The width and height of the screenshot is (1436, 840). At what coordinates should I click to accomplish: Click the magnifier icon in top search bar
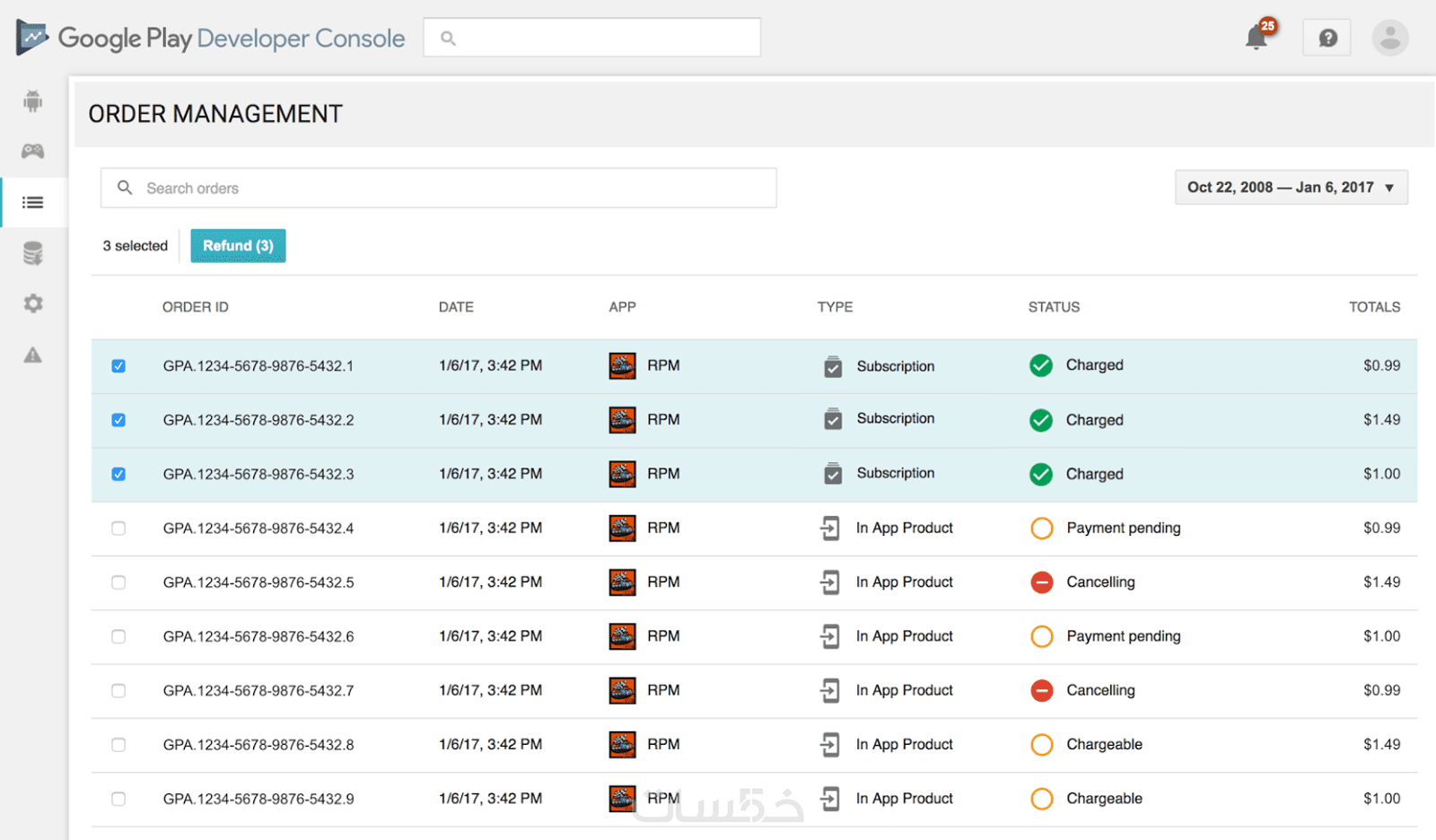(x=448, y=38)
